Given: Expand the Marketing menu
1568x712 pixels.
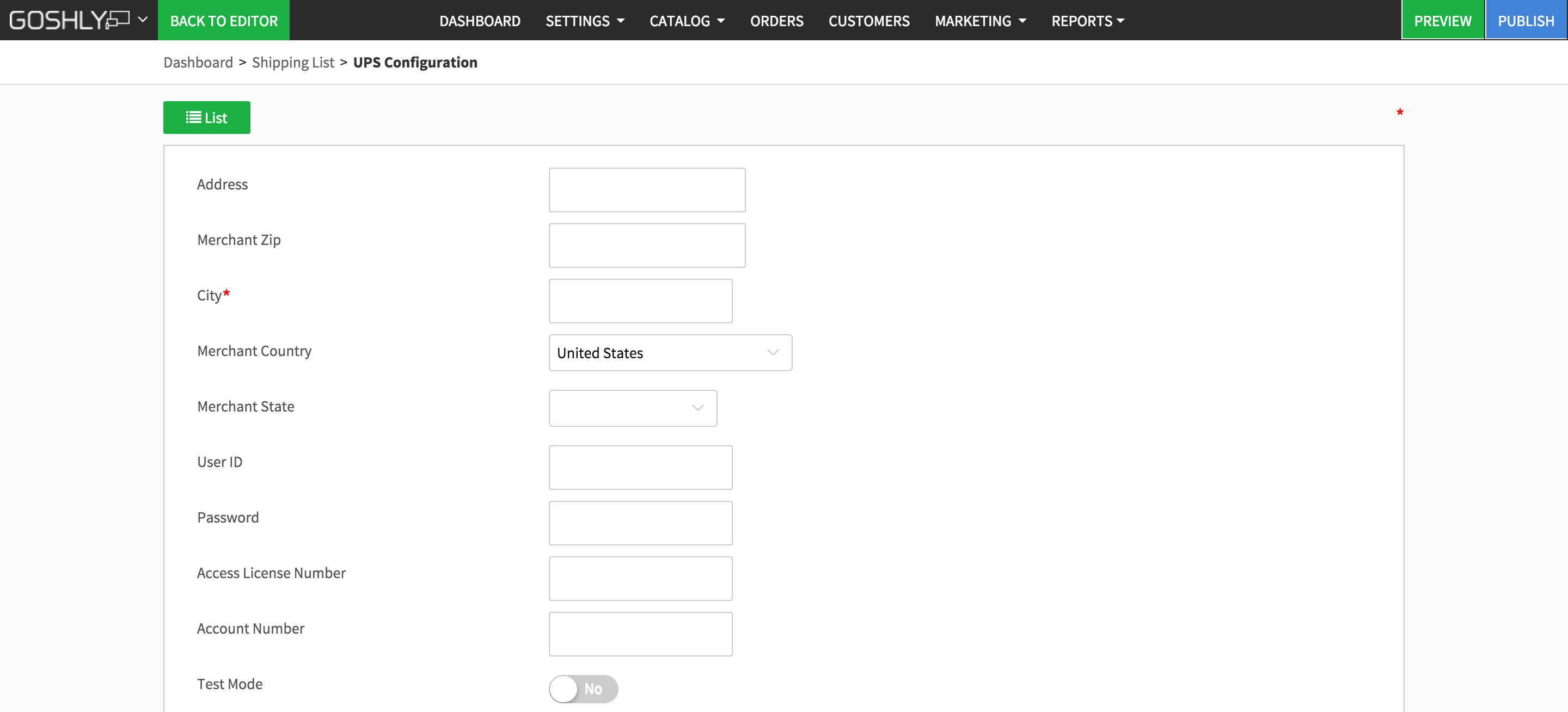Looking at the screenshot, I should pyautogui.click(x=980, y=21).
